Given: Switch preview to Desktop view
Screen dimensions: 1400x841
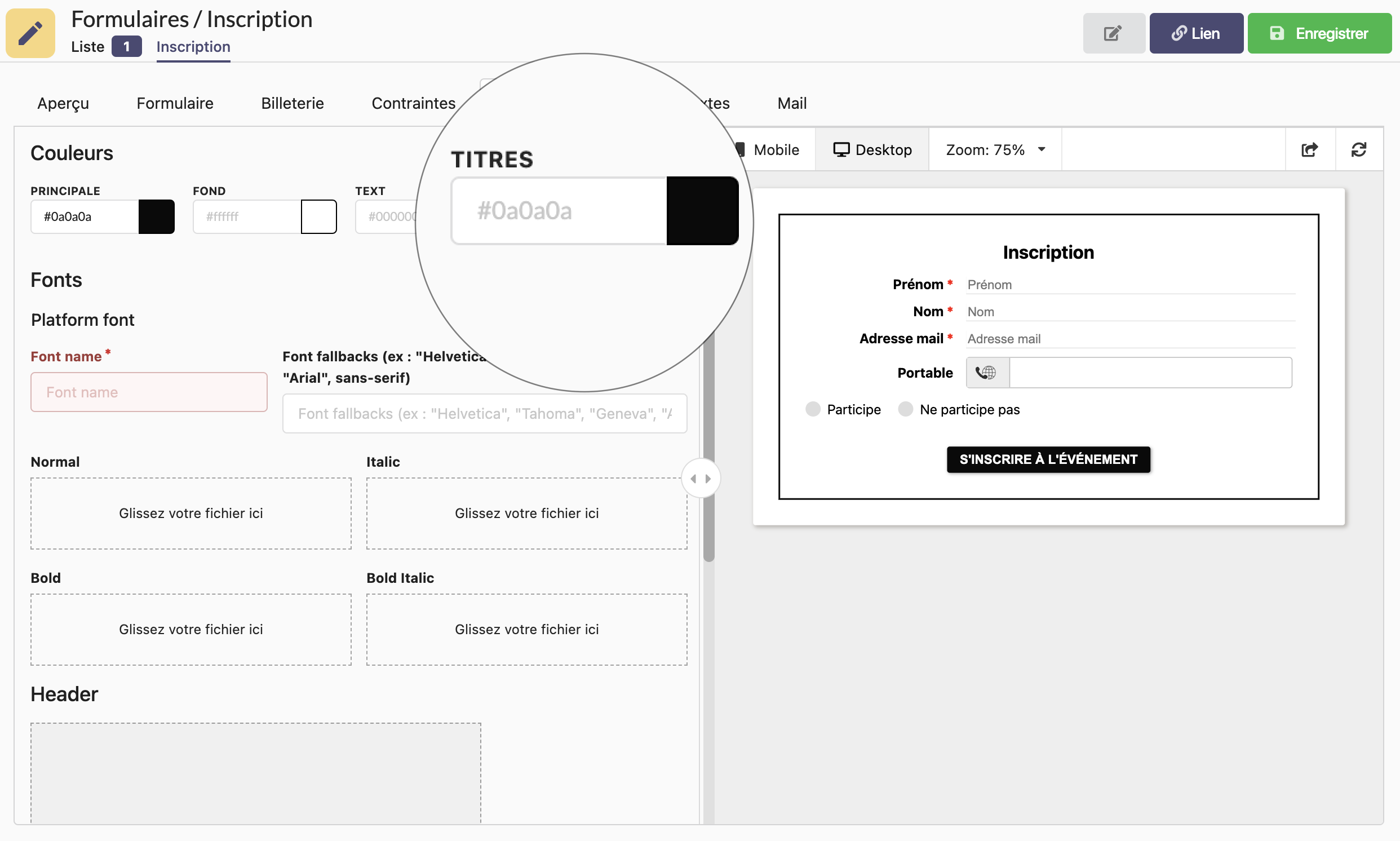Looking at the screenshot, I should (x=872, y=149).
